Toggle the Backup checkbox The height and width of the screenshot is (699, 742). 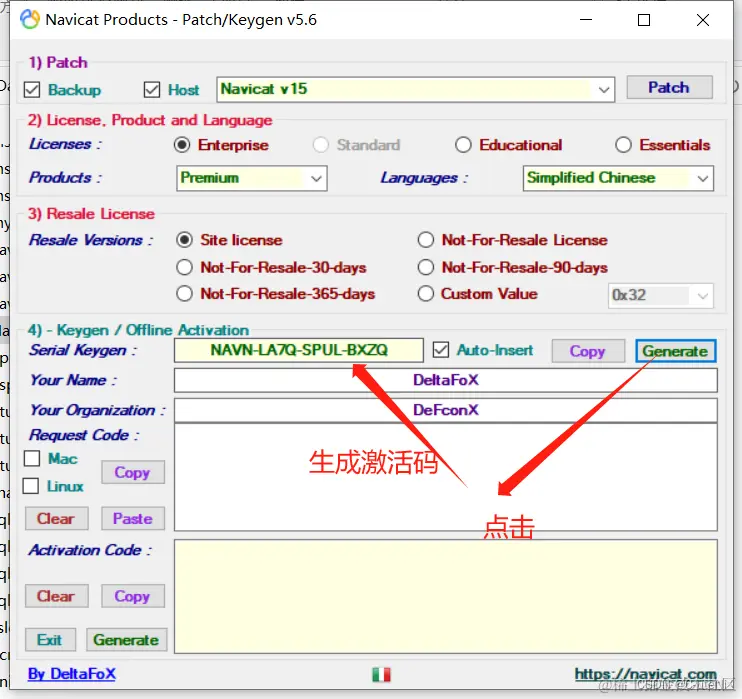tap(32, 89)
